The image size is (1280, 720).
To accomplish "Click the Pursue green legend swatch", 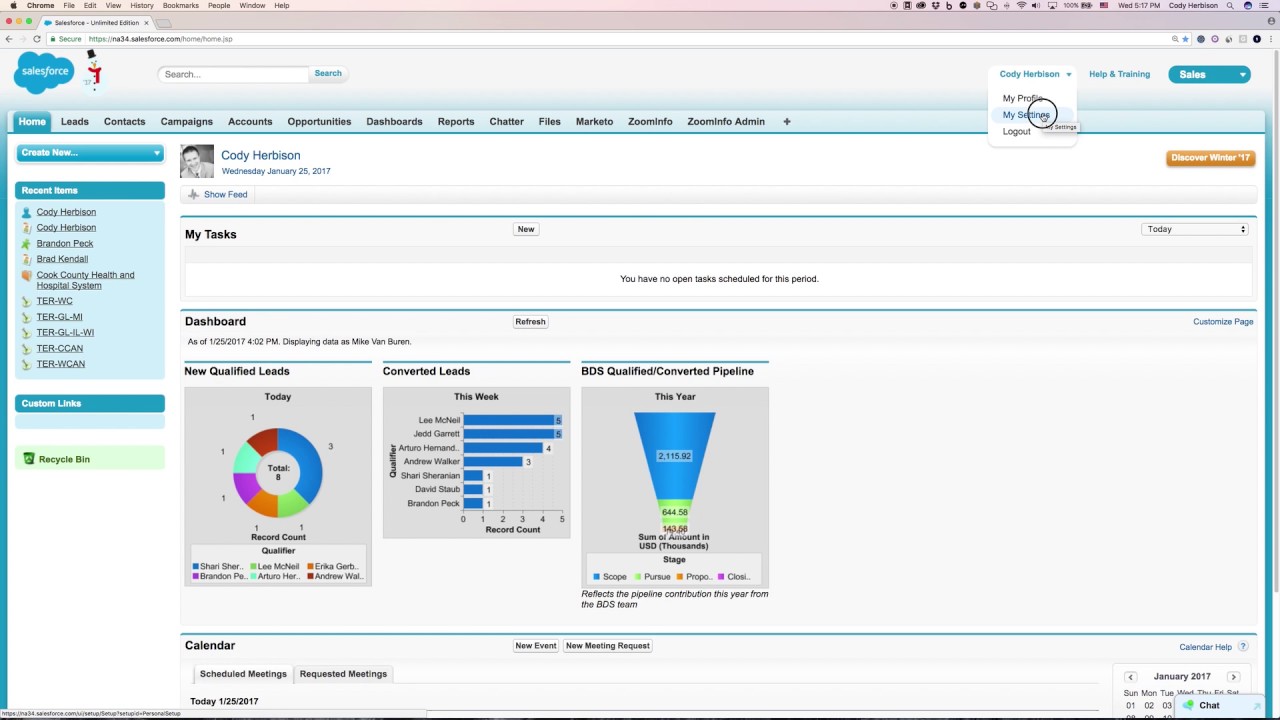I will click(x=638, y=577).
